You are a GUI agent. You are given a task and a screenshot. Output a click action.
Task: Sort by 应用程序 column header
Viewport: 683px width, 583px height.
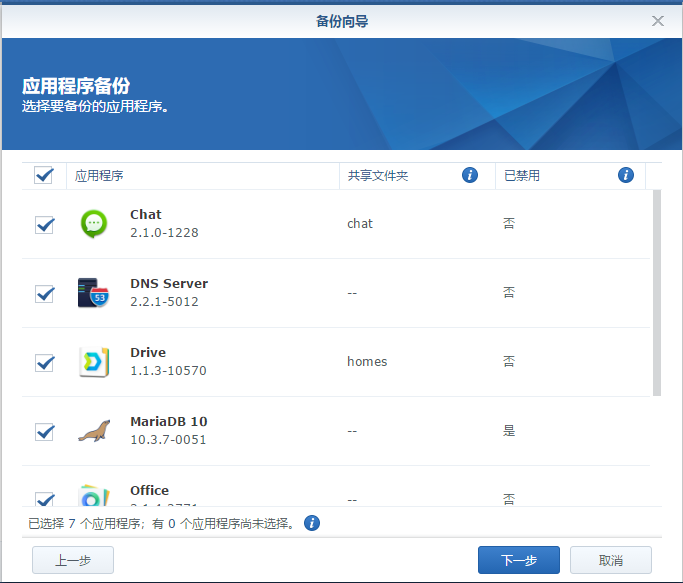203,176
